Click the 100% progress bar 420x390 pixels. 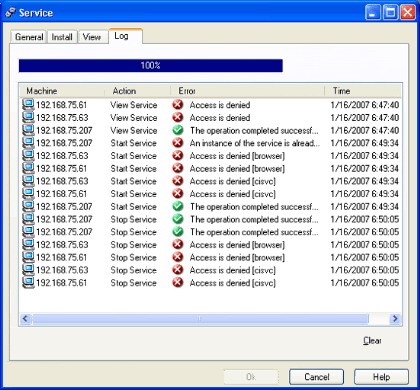click(x=151, y=65)
